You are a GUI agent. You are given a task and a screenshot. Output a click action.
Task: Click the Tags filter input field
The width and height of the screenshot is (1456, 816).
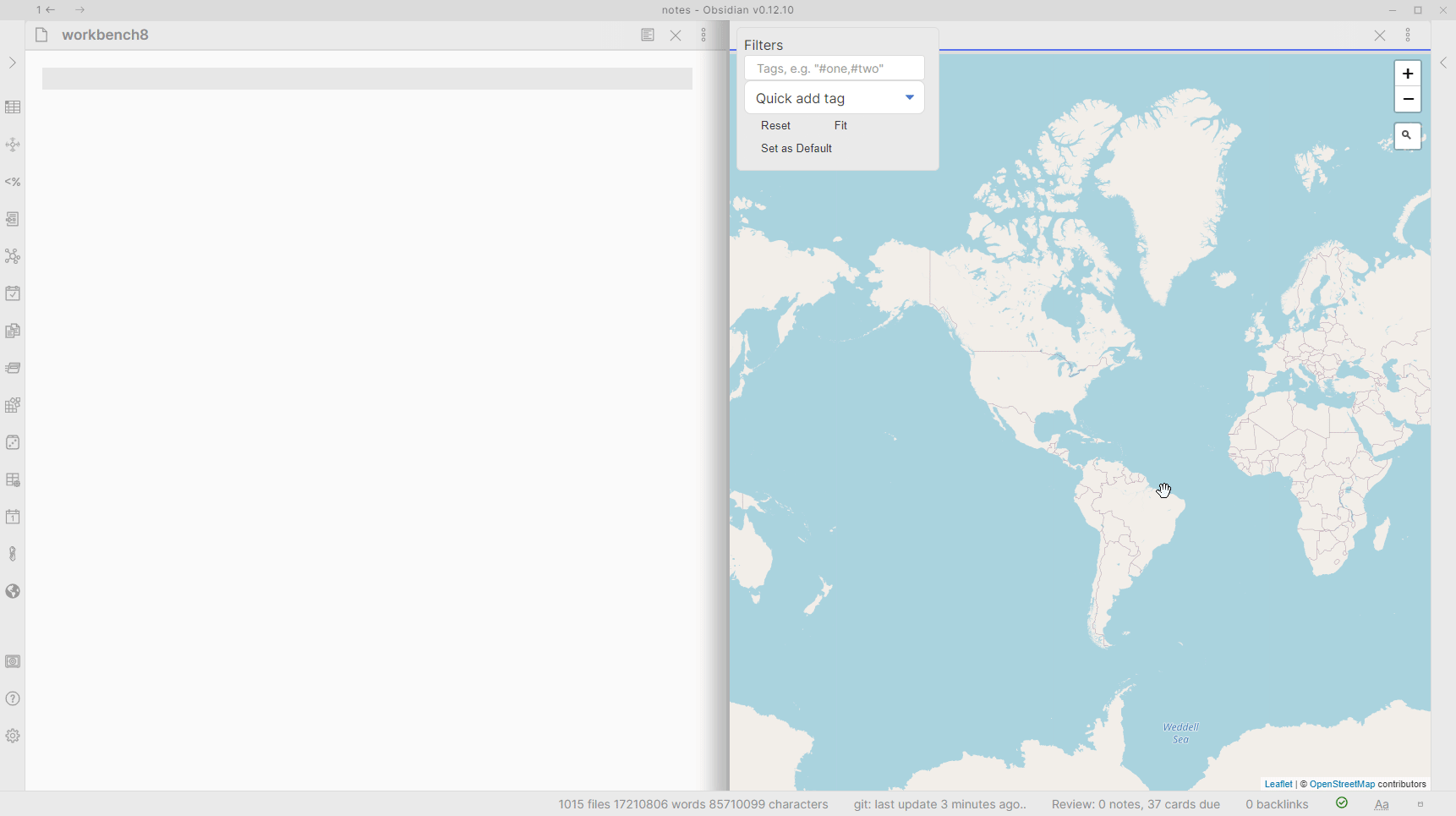(834, 68)
